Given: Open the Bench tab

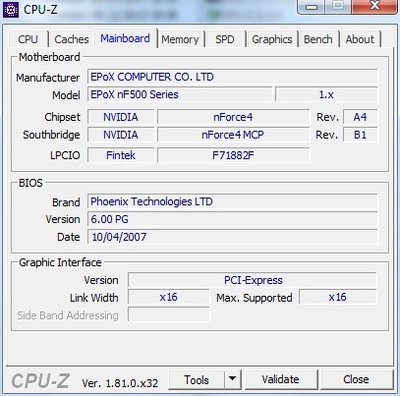Looking at the screenshot, I should (x=318, y=39).
